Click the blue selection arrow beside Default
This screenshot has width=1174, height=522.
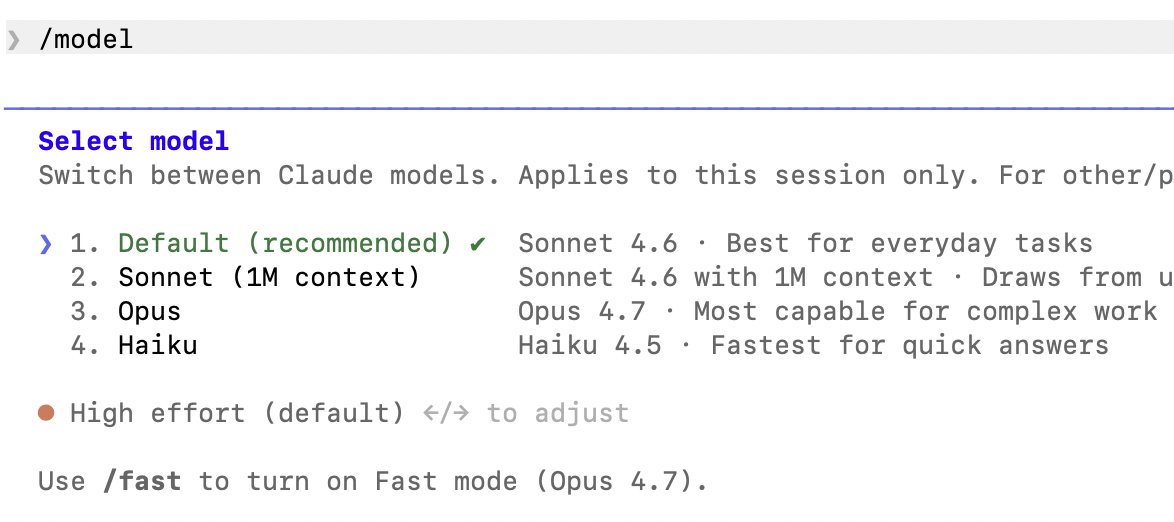coord(46,243)
